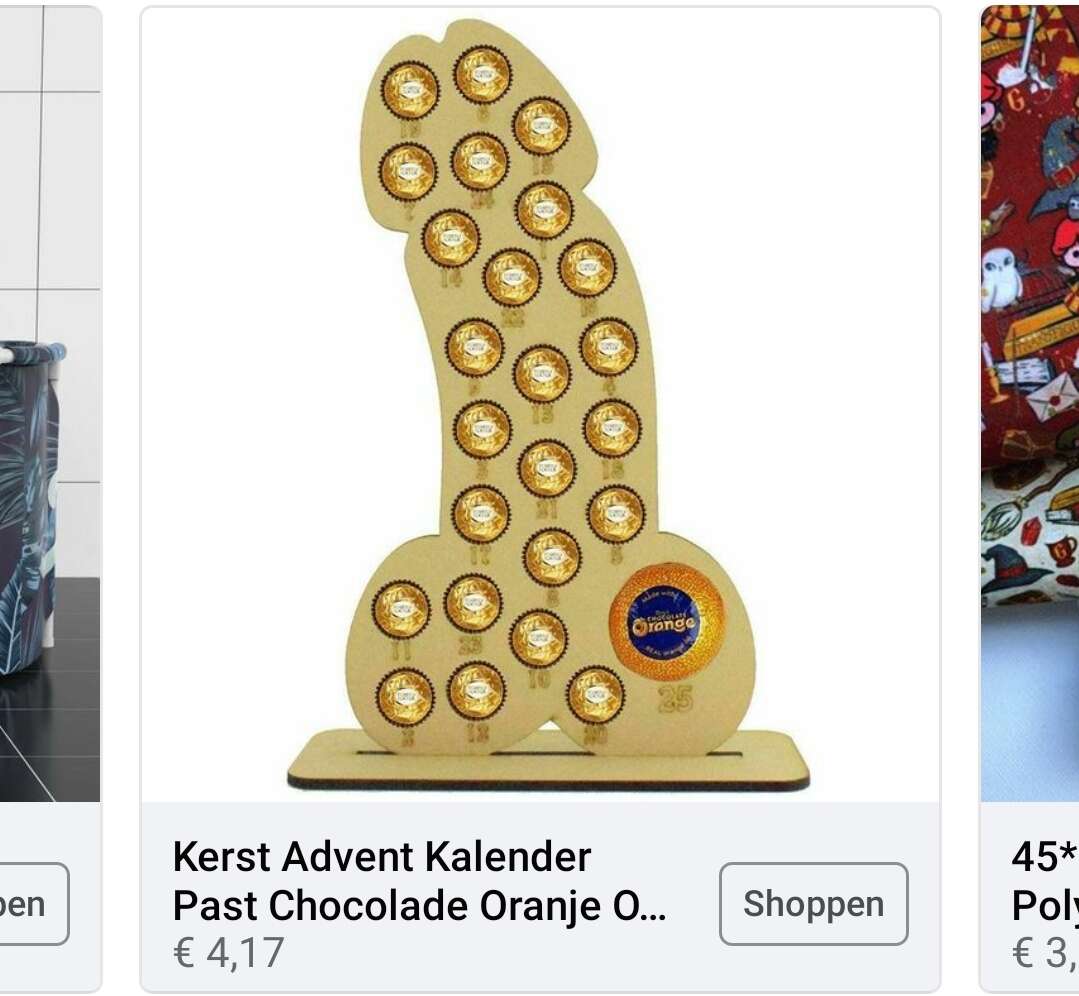Click the wooden base stand of the calendar

(x=548, y=761)
